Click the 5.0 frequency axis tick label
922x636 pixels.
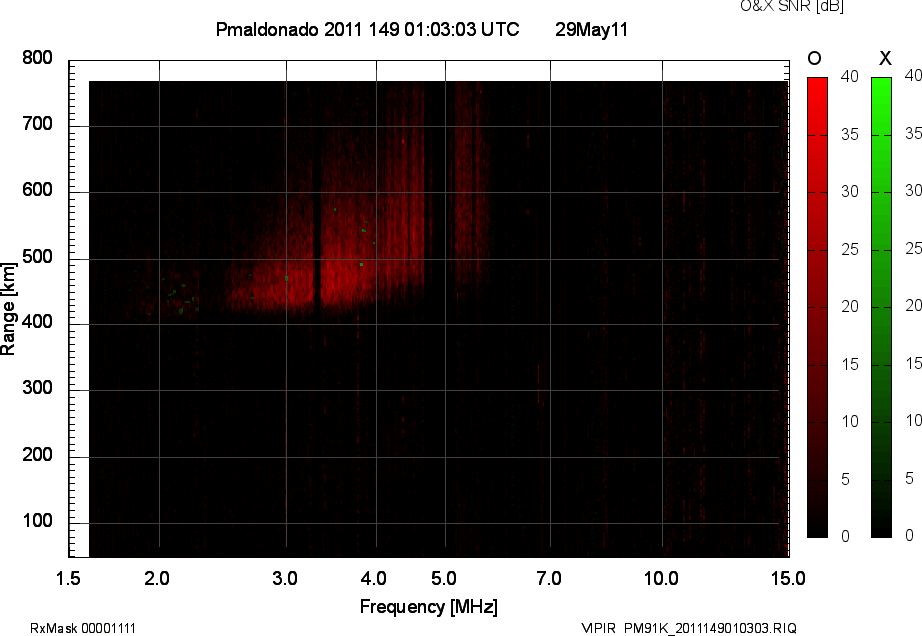[x=444, y=578]
